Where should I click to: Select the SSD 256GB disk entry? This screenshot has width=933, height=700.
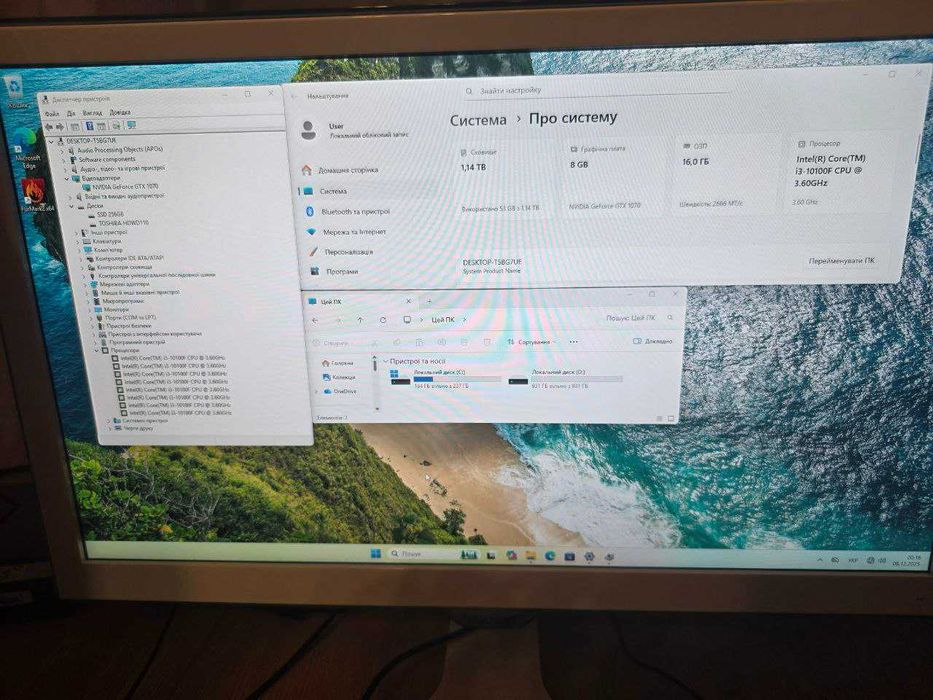pos(106,214)
